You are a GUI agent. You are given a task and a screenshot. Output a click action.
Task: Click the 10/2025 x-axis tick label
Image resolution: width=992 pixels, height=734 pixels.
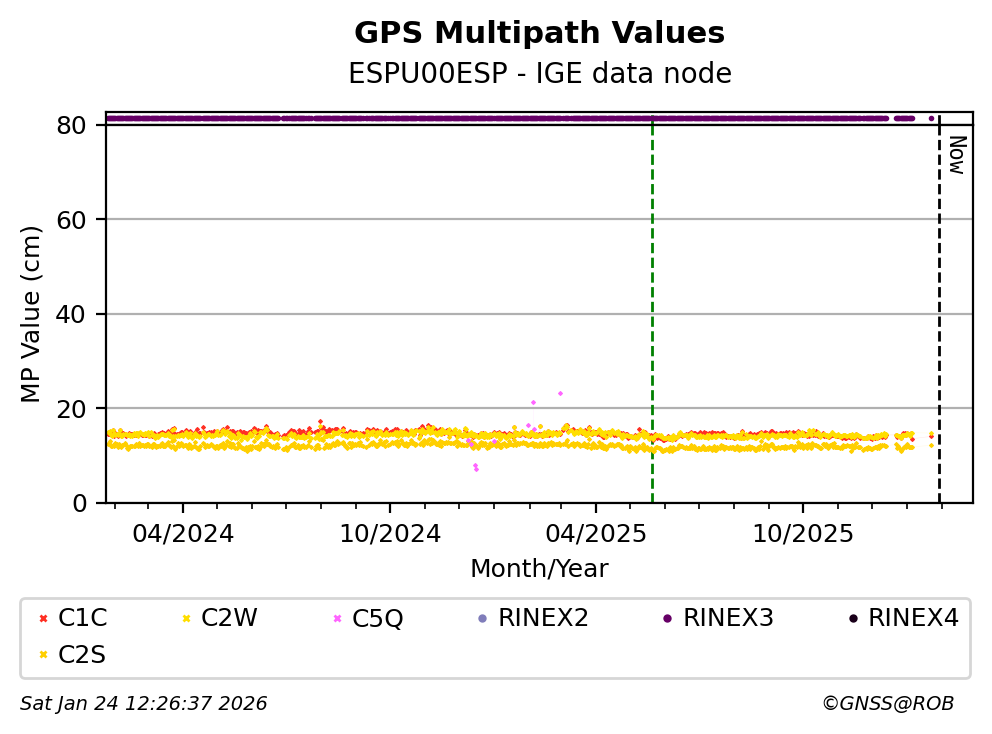(803, 534)
